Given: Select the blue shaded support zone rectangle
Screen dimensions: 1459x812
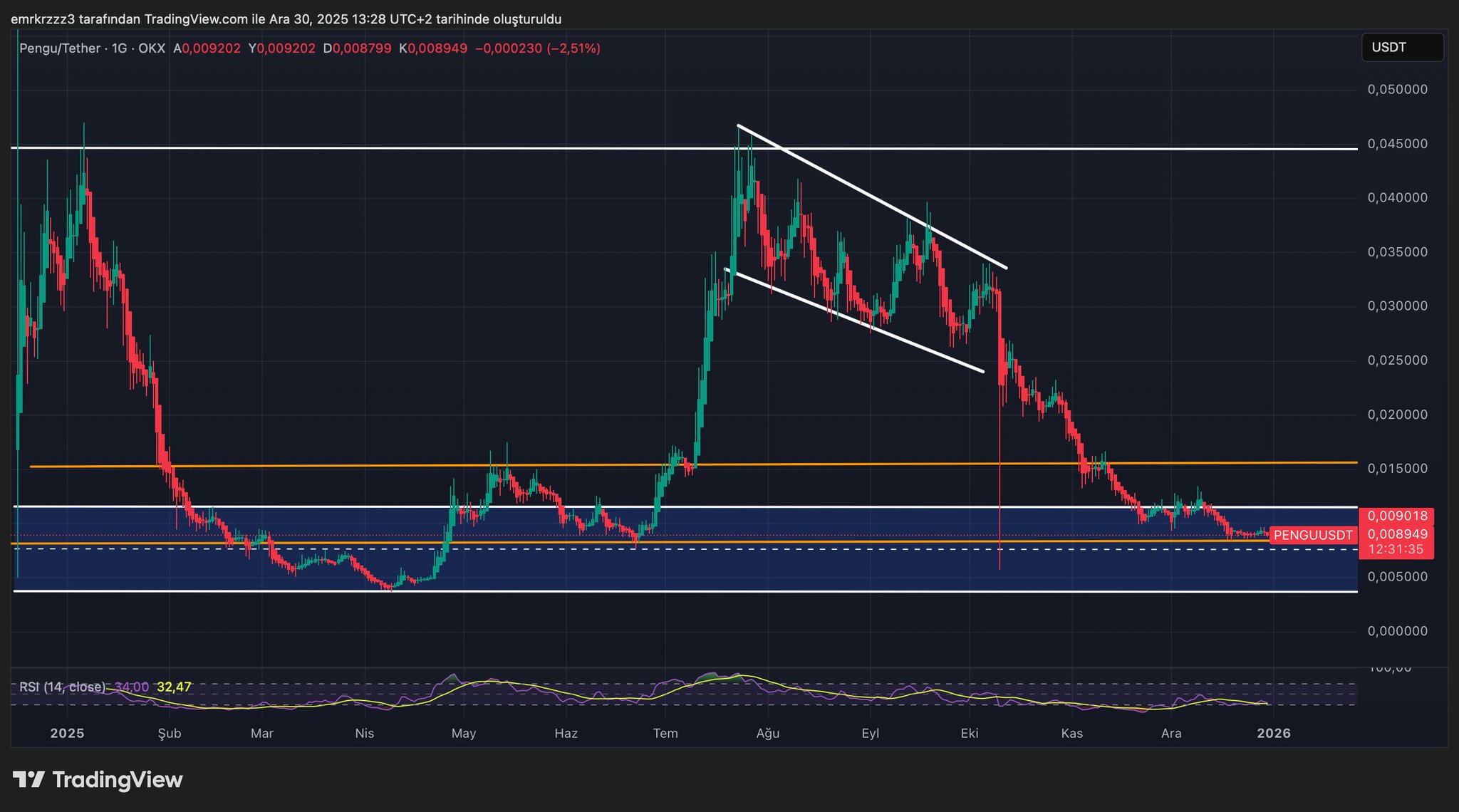Looking at the screenshot, I should pyautogui.click(x=712, y=570).
